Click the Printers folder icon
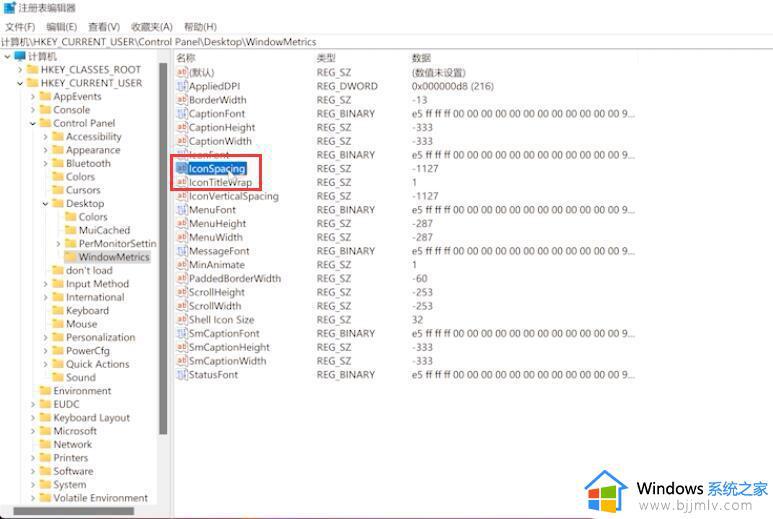773x519 pixels. 45,458
